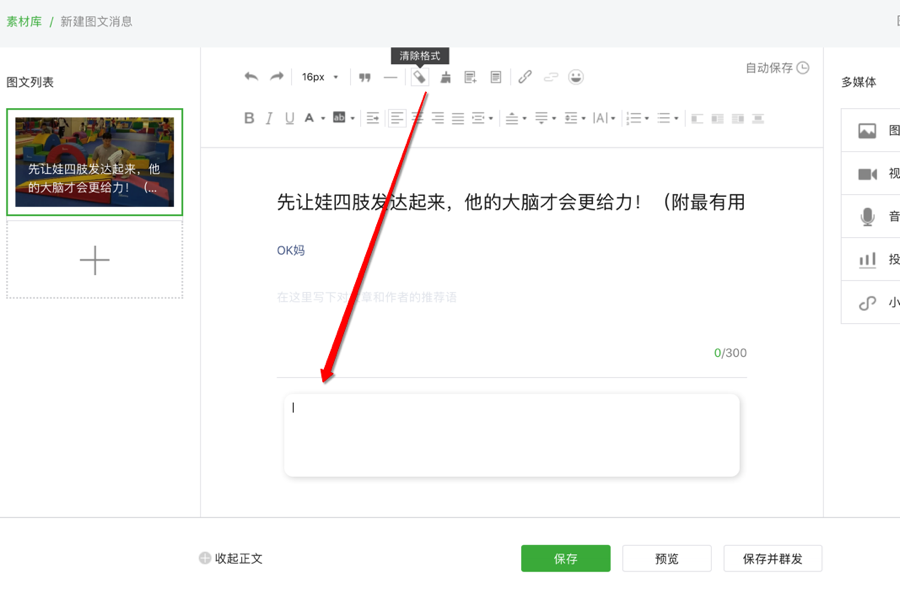Open the letter spacing dropdown

(604, 118)
